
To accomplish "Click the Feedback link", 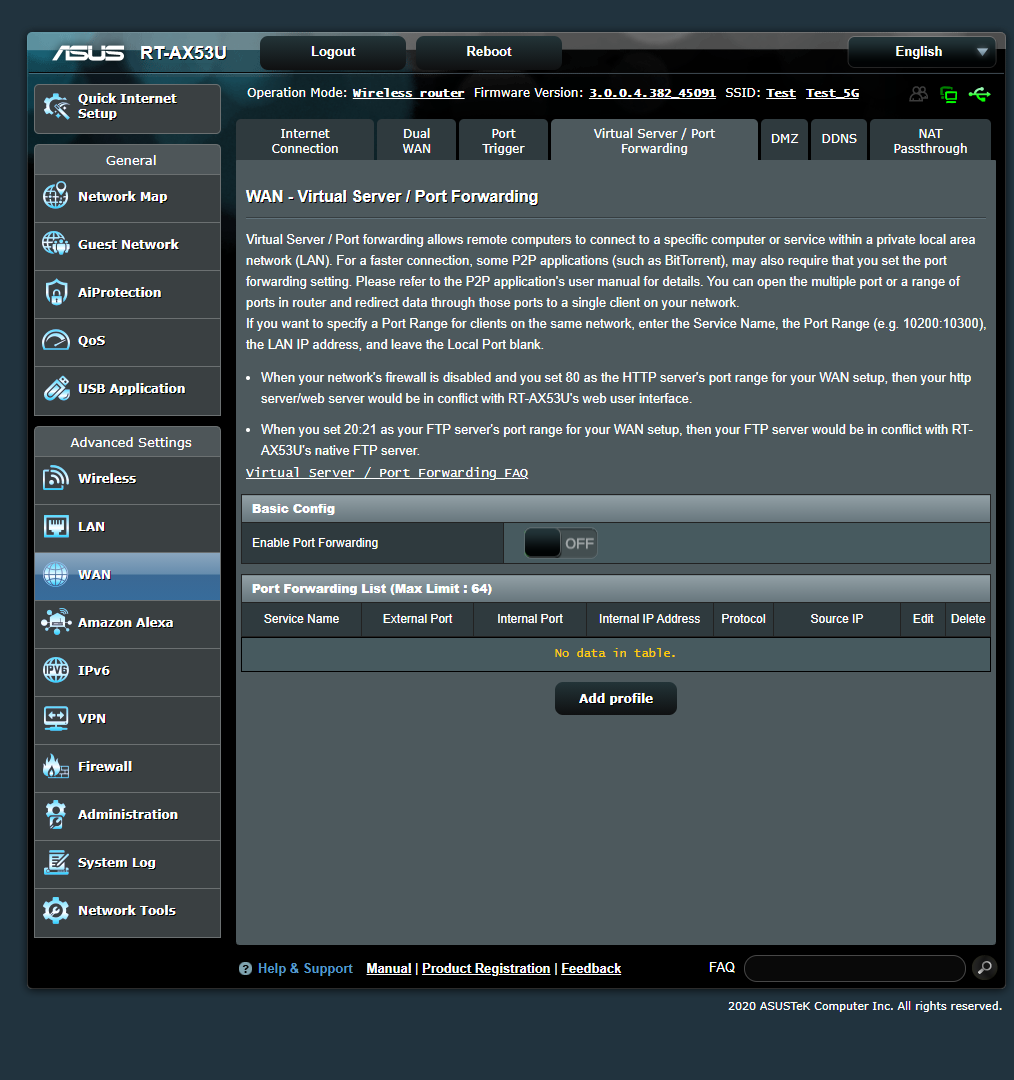I will point(591,968).
